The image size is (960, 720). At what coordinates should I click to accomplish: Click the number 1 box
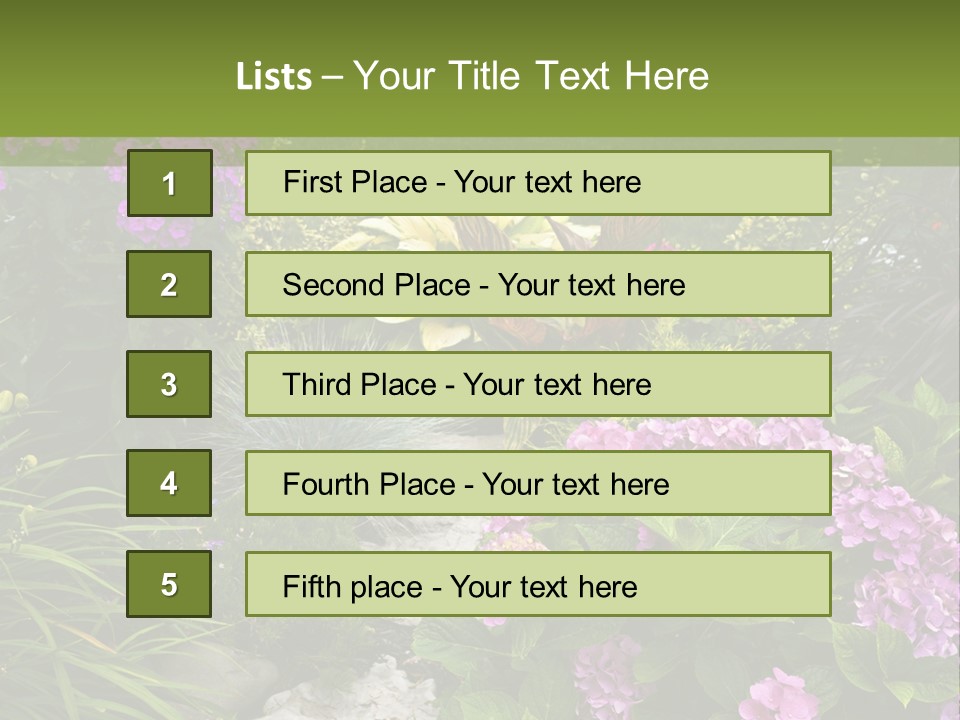point(169,183)
